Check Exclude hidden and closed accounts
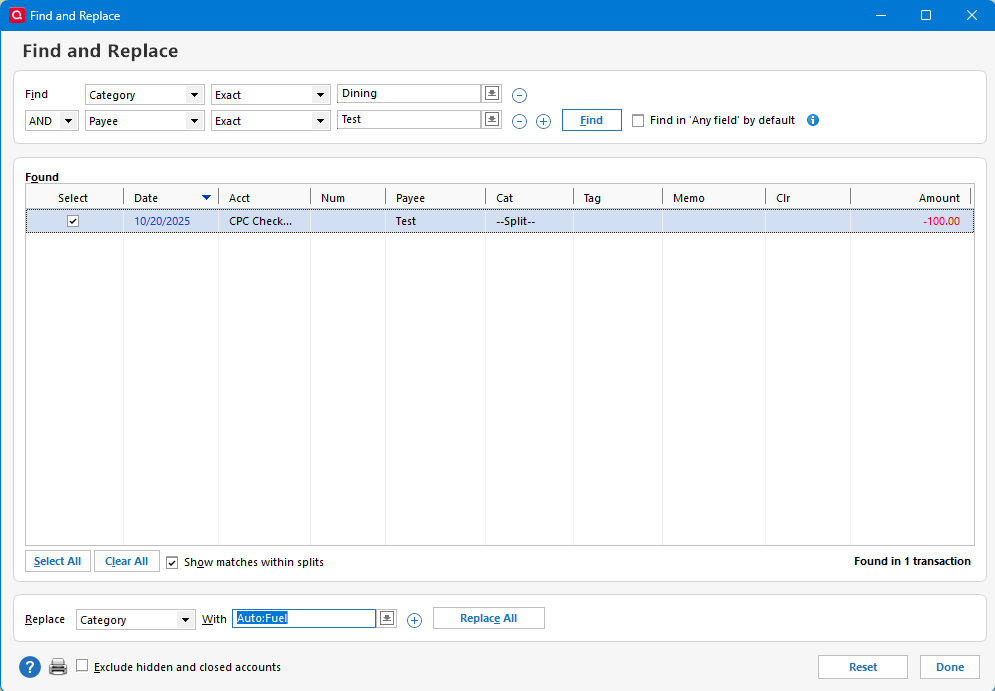The image size is (995, 691). tap(82, 666)
